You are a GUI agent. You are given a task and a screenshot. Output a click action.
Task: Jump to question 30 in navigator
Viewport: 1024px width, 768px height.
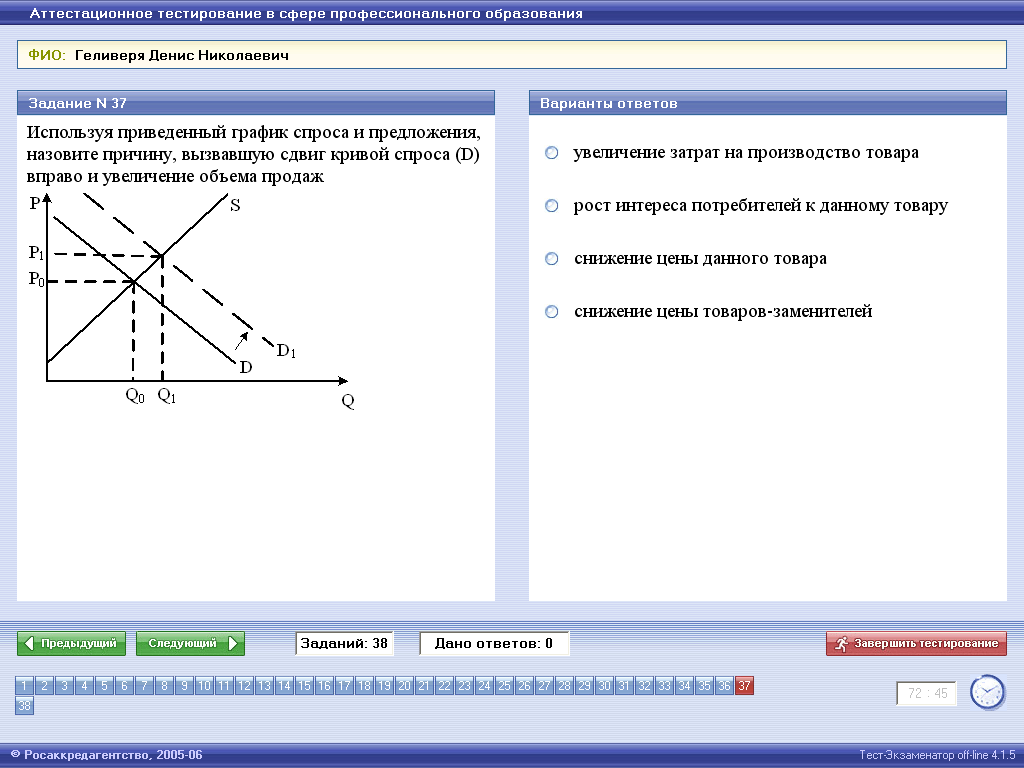pos(604,686)
